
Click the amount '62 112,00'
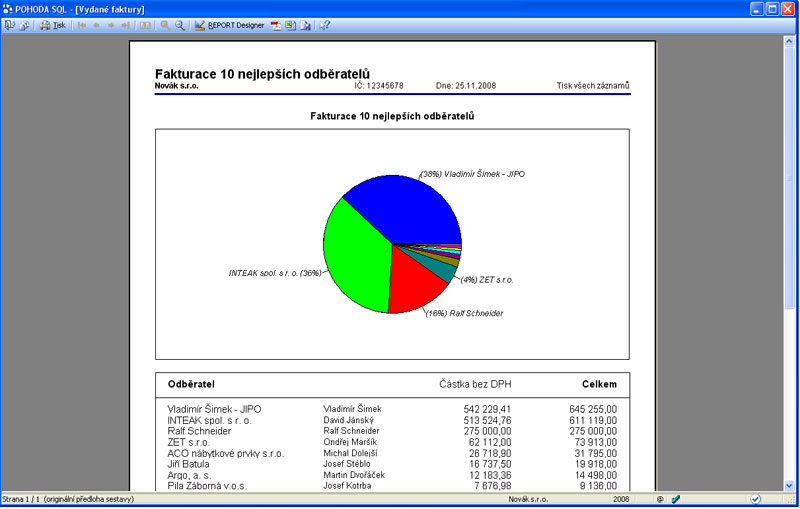click(490, 442)
